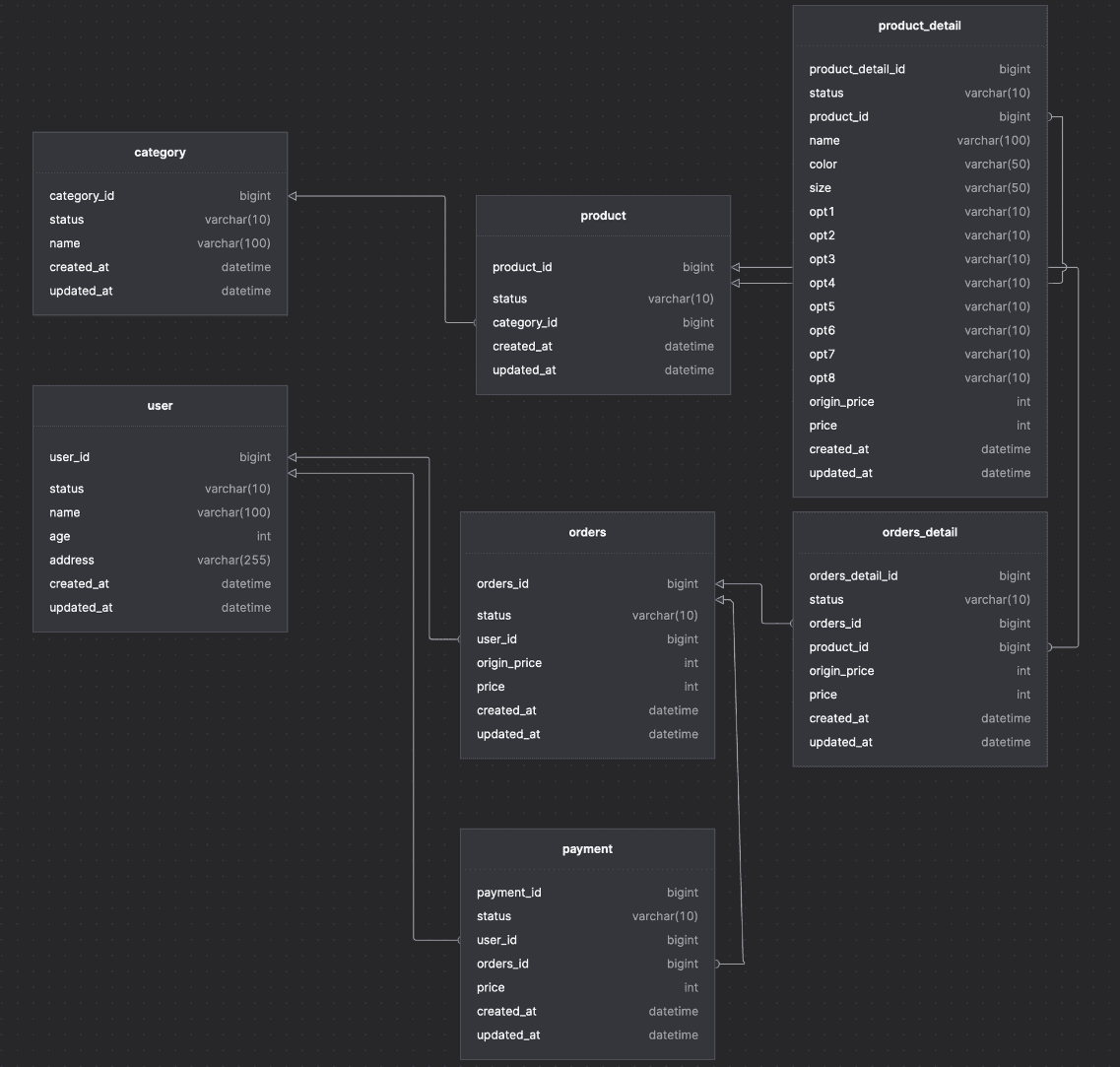Click the product table title

point(603,216)
